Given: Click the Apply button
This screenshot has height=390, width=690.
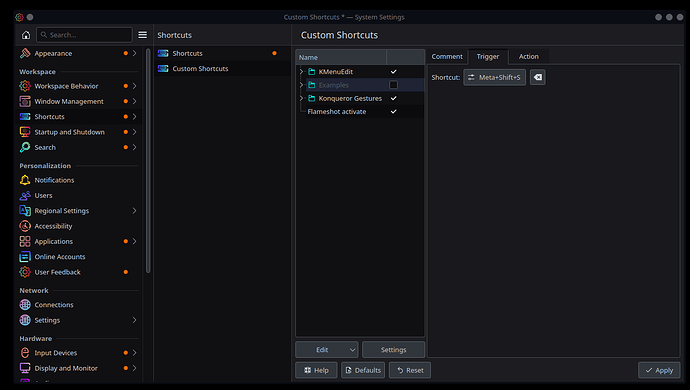Looking at the screenshot, I should pyautogui.click(x=659, y=370).
